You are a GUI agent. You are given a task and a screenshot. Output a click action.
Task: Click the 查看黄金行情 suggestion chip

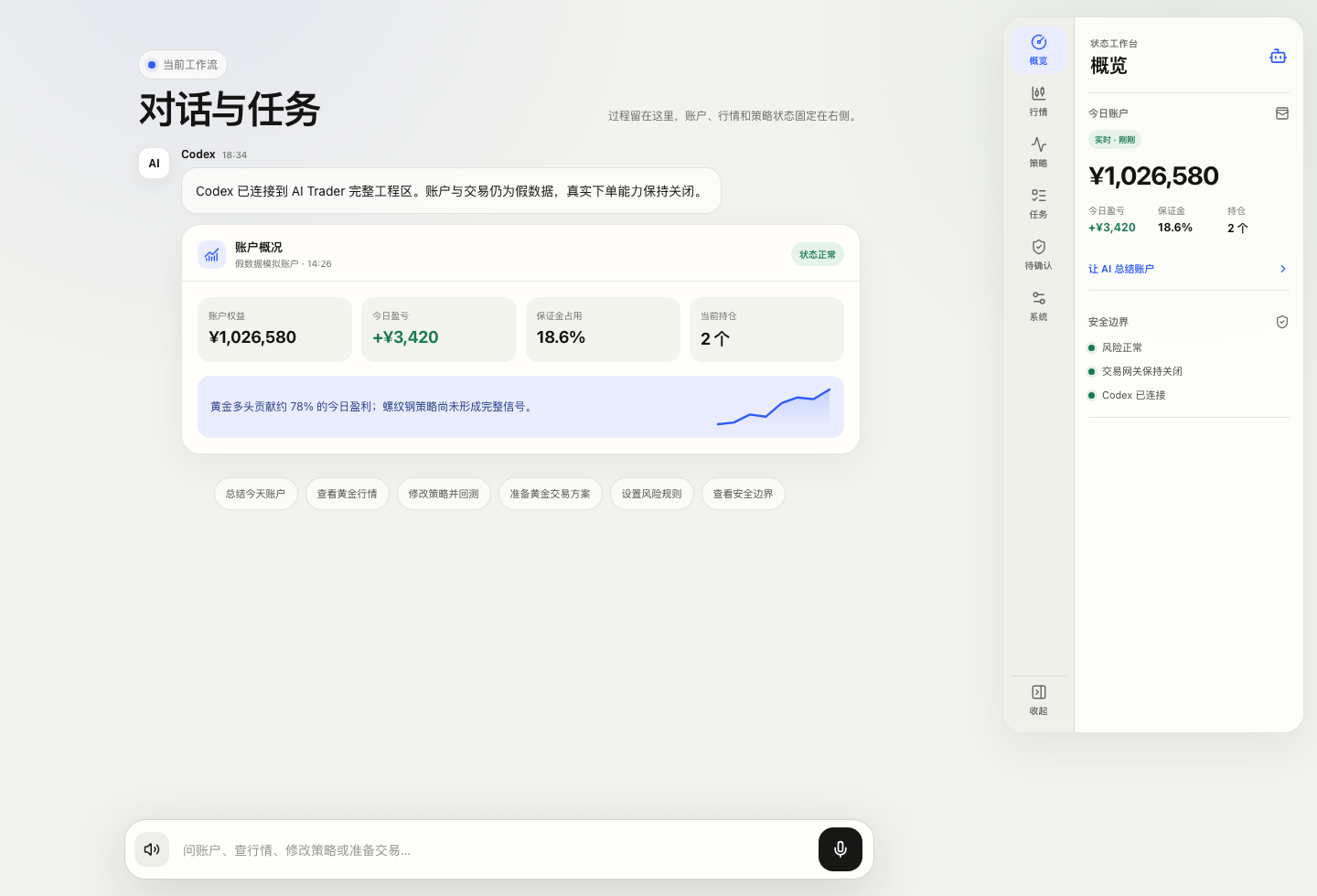348,494
